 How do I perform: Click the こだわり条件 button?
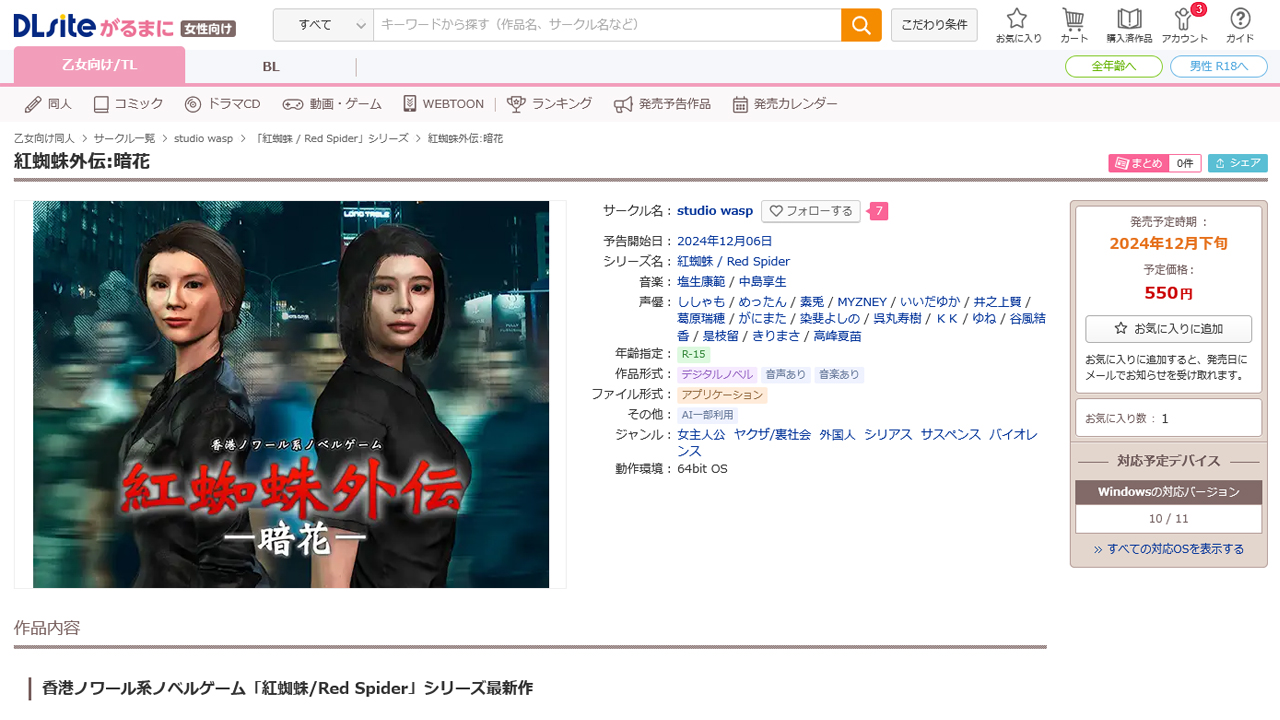coord(934,25)
